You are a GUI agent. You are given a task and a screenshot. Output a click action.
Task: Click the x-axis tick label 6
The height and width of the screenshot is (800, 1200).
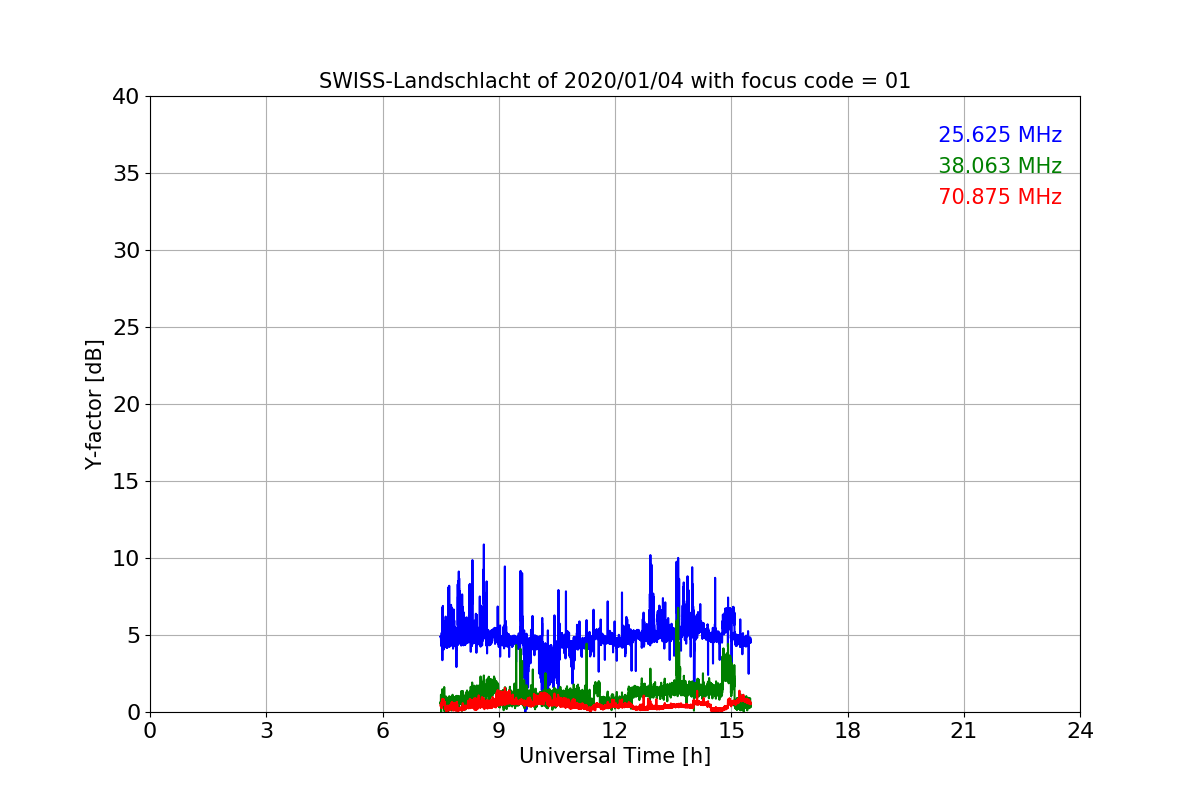pos(382,731)
